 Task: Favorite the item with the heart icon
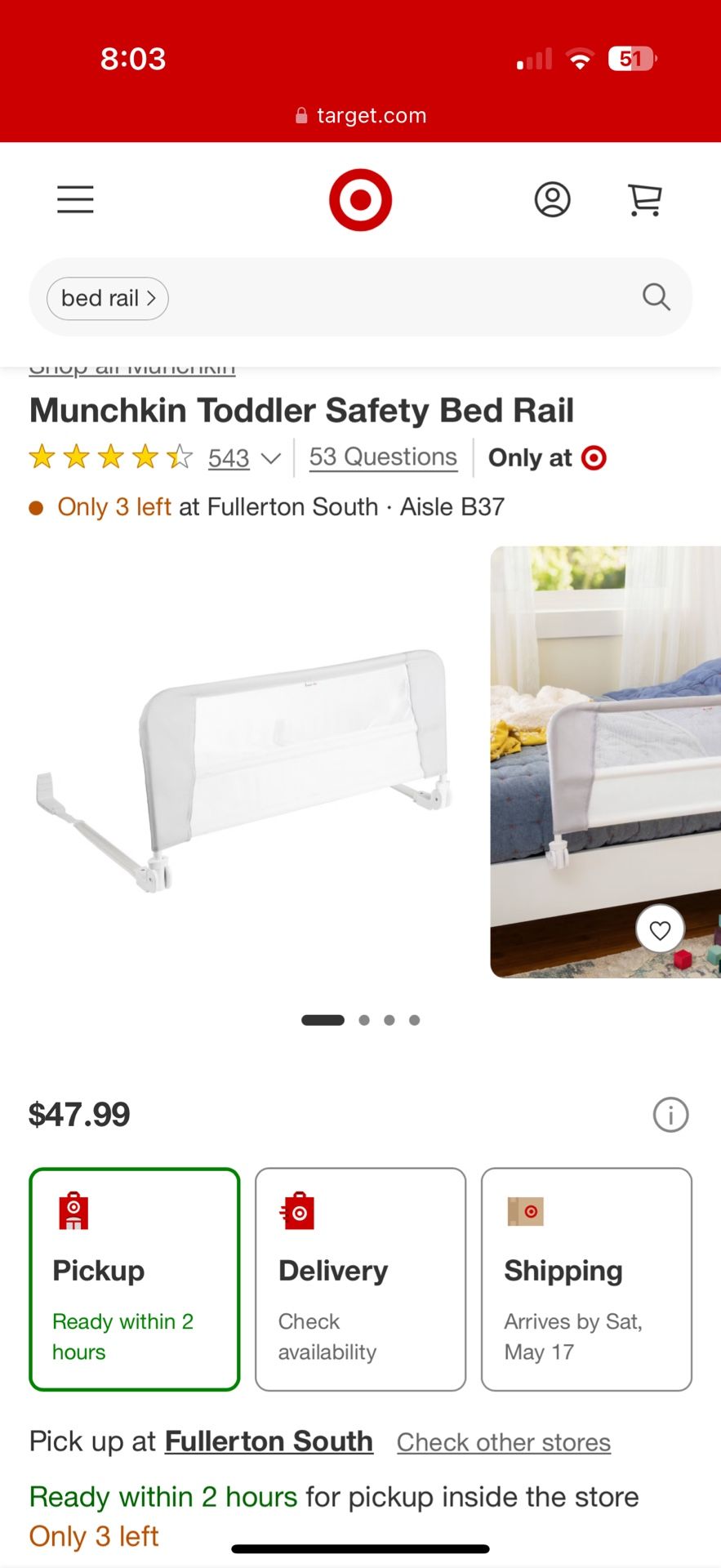coord(660,929)
